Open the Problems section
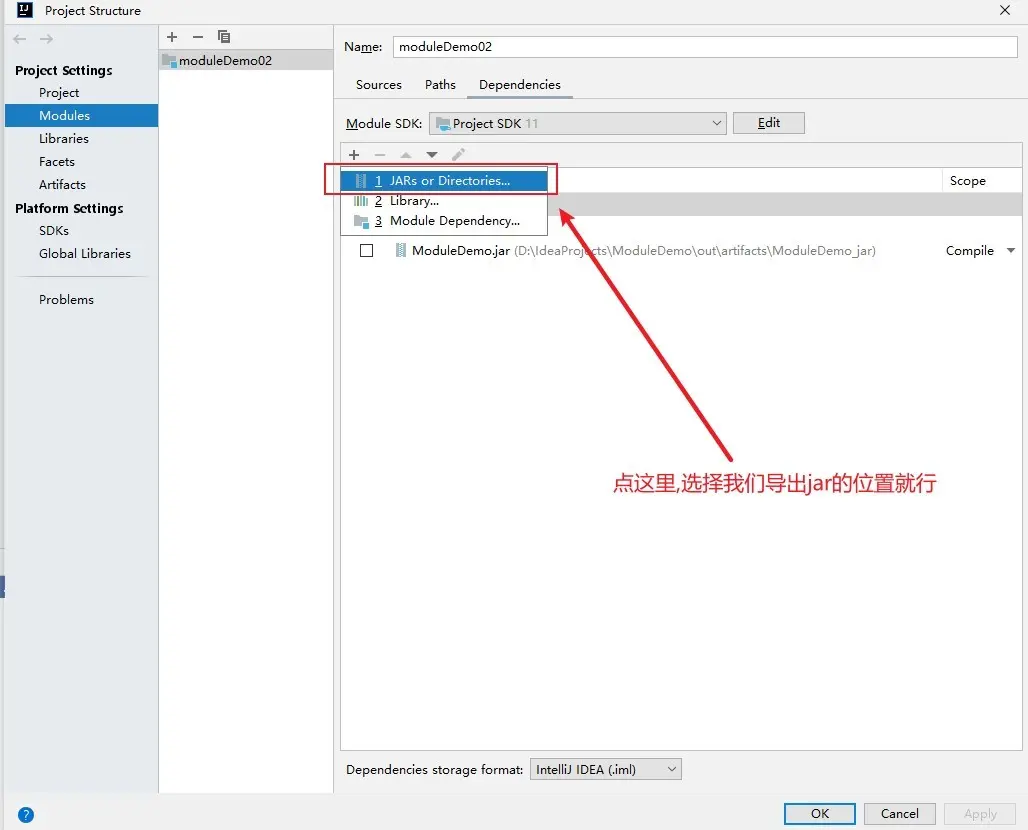 pos(81,300)
